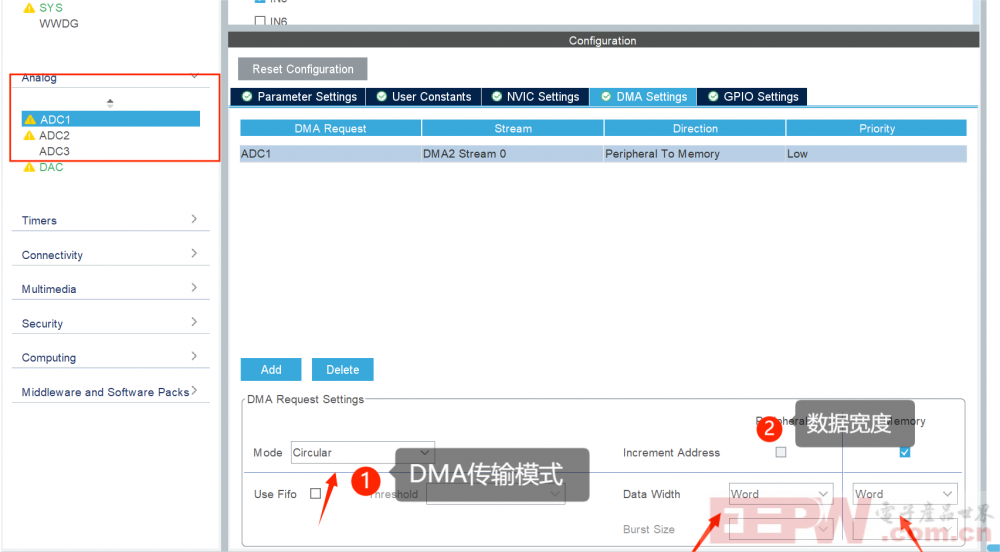Image resolution: width=1000 pixels, height=552 pixels.
Task: Select the SYS entry in sidebar
Action: tap(51, 8)
